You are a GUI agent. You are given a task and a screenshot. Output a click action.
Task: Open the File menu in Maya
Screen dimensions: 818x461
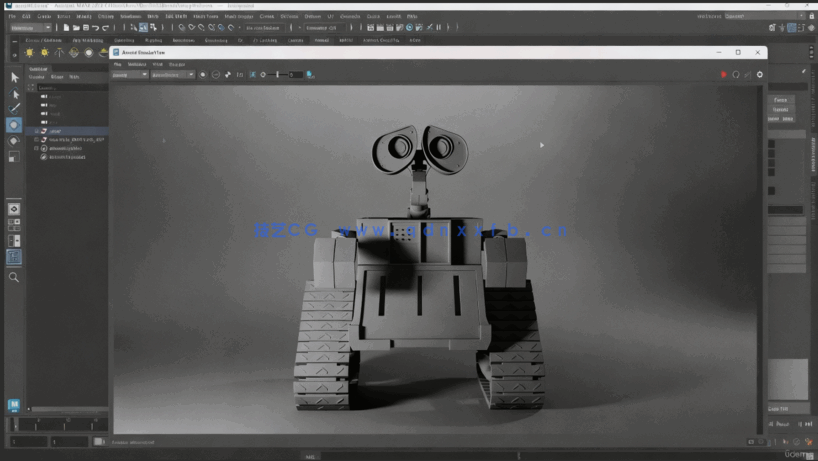(12, 17)
